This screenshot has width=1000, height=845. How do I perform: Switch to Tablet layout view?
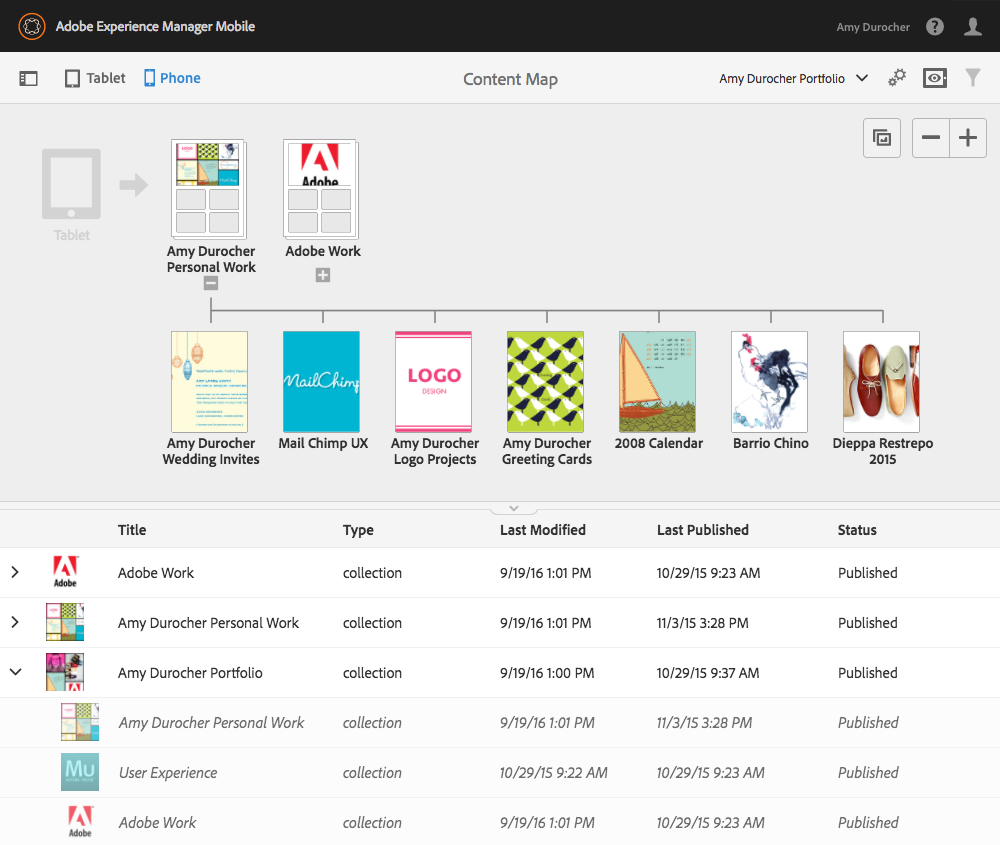[x=95, y=78]
